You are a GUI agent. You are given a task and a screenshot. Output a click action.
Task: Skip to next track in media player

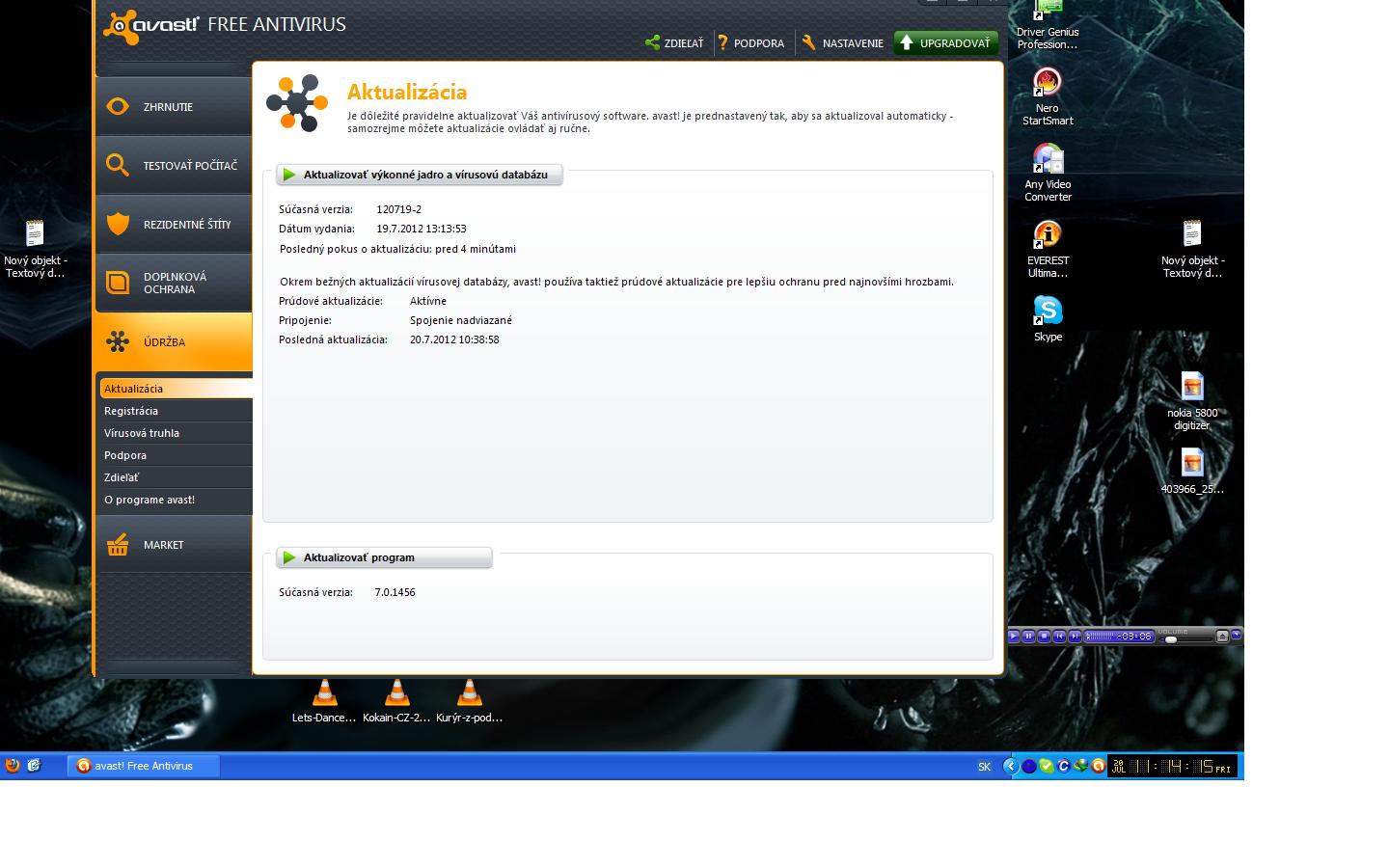[1075, 636]
